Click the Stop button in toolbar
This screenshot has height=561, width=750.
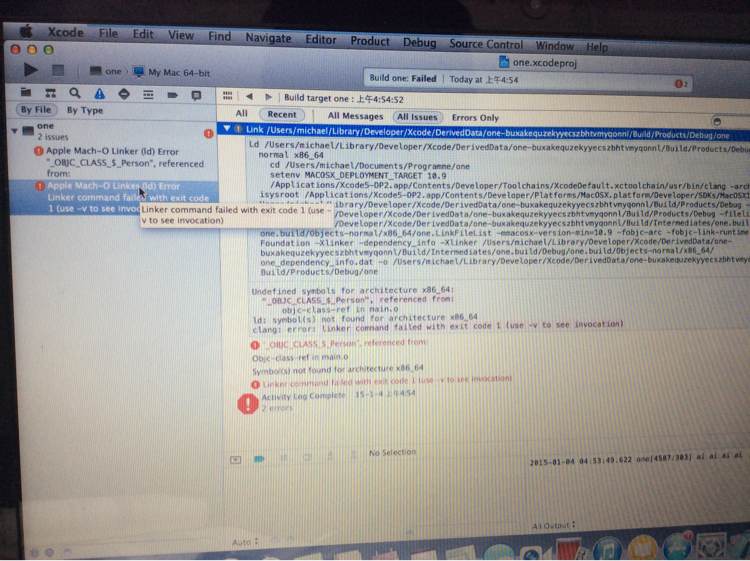pyautogui.click(x=58, y=70)
